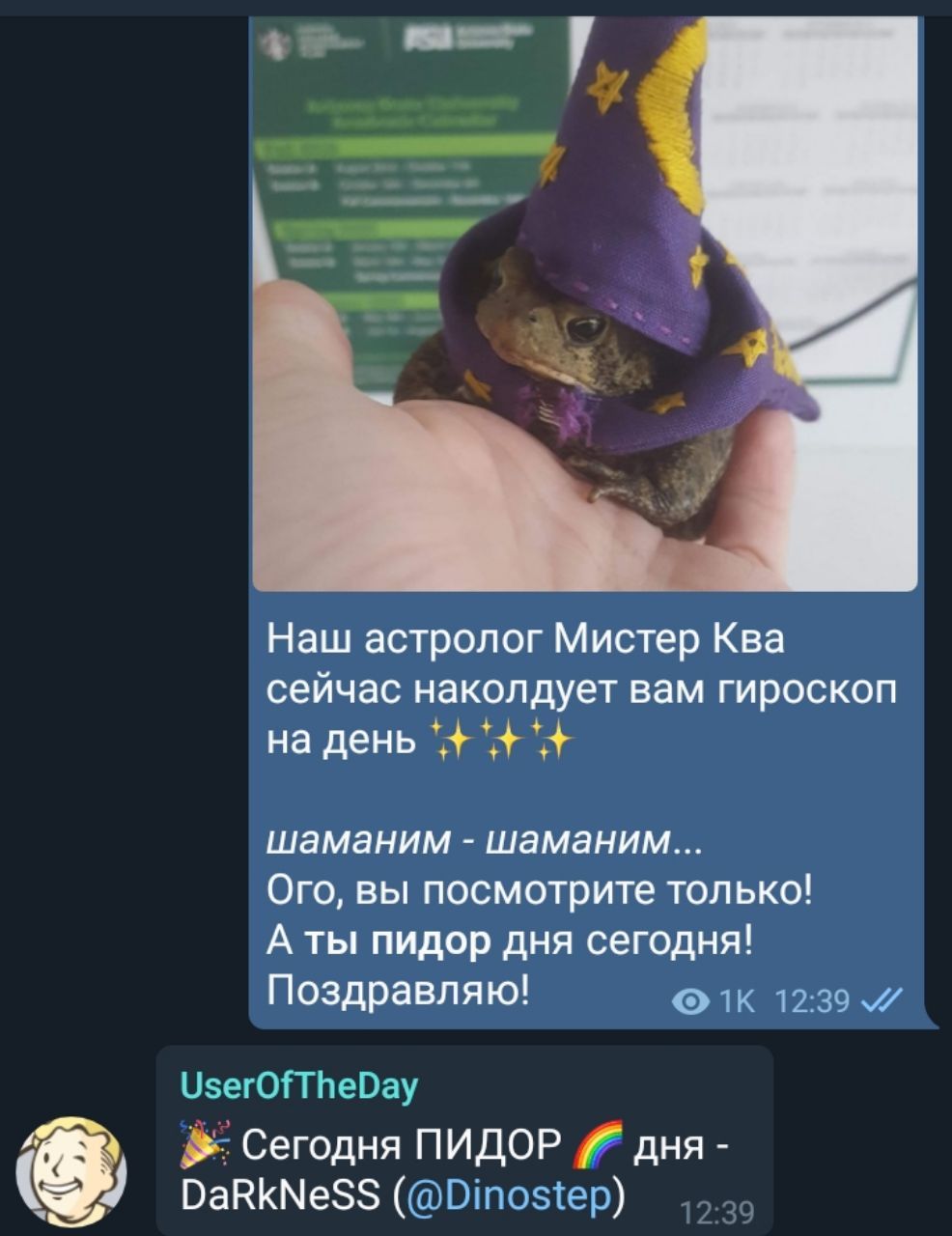952x1236 pixels.
Task: Click the channel post 12:39 timestamp
Action: [x=811, y=1003]
